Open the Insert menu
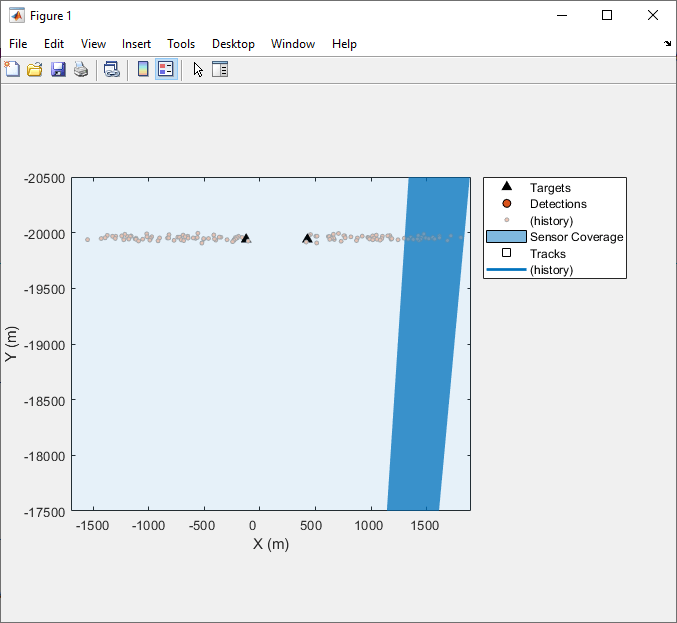This screenshot has width=677, height=623. tap(136, 44)
